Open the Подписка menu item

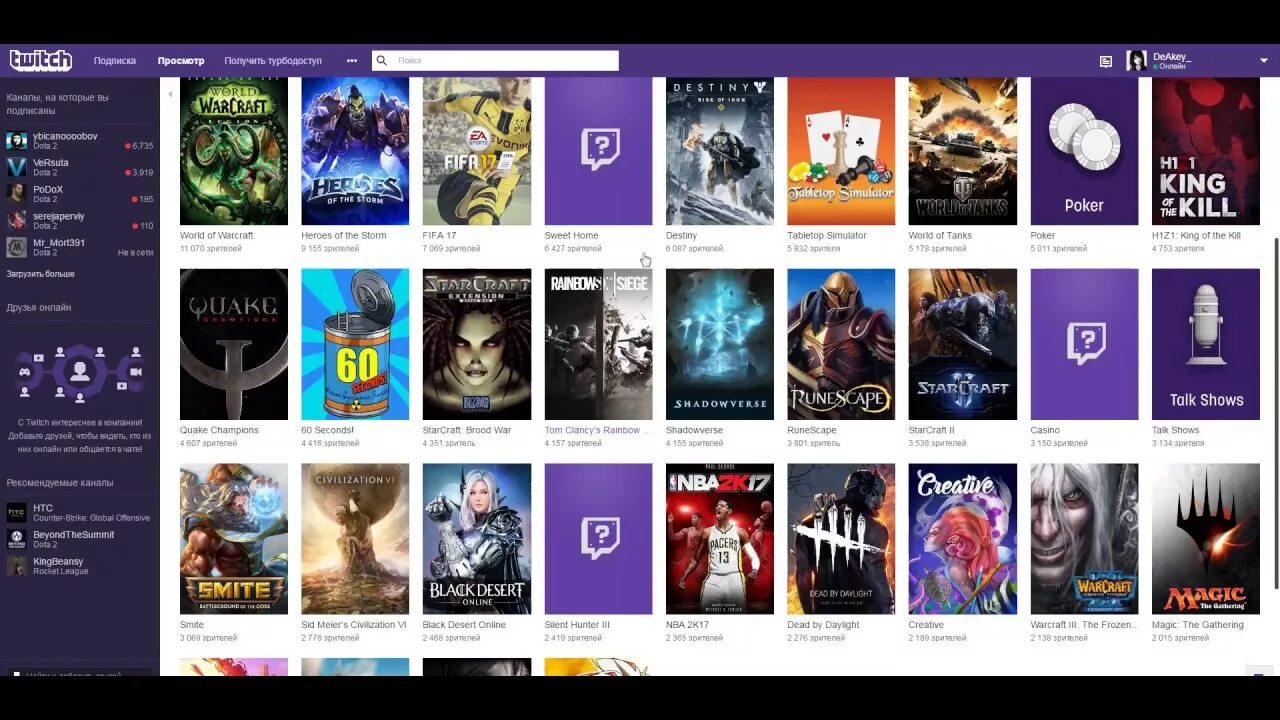point(115,61)
